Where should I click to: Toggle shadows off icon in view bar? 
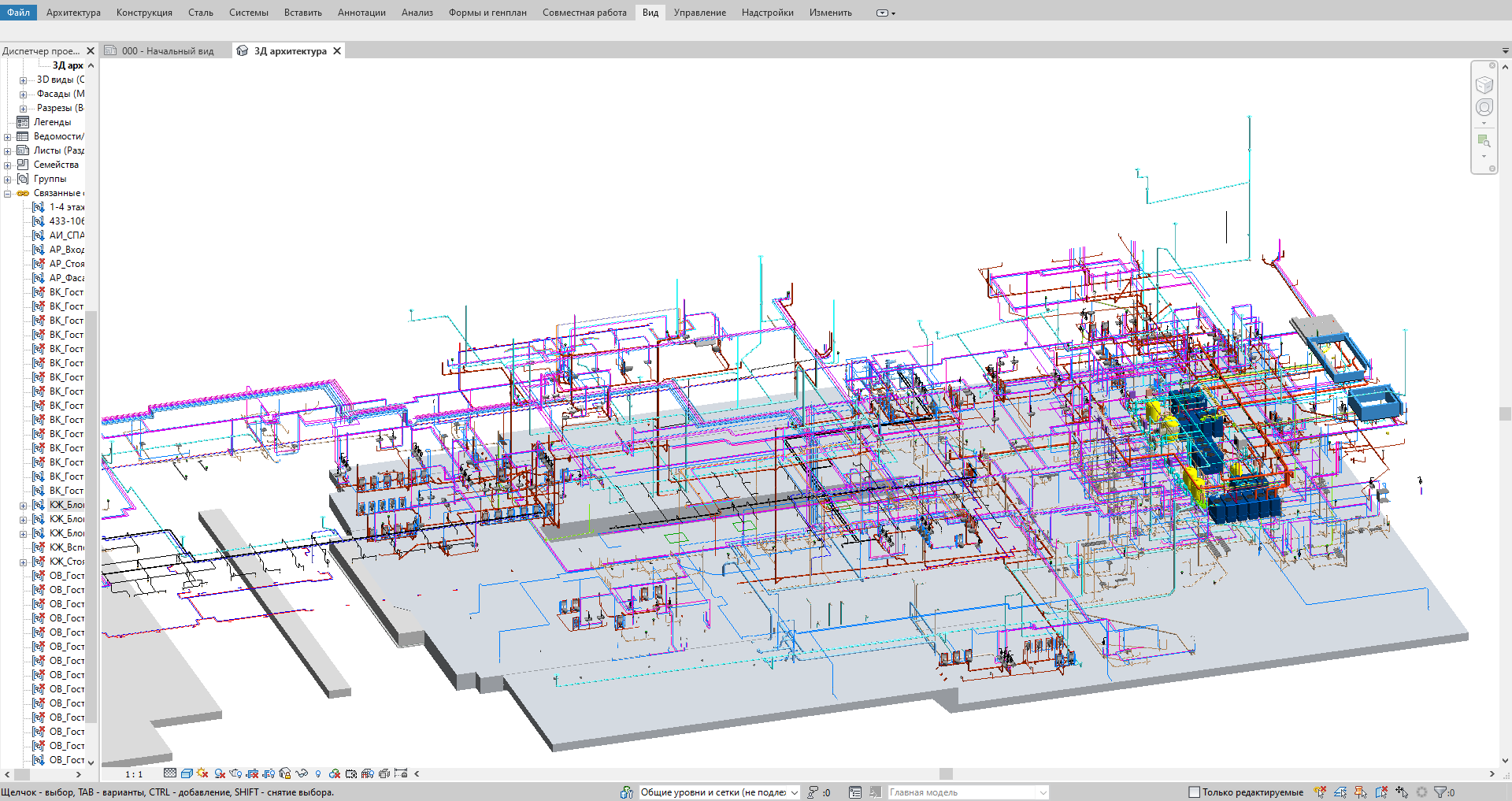coord(220,773)
